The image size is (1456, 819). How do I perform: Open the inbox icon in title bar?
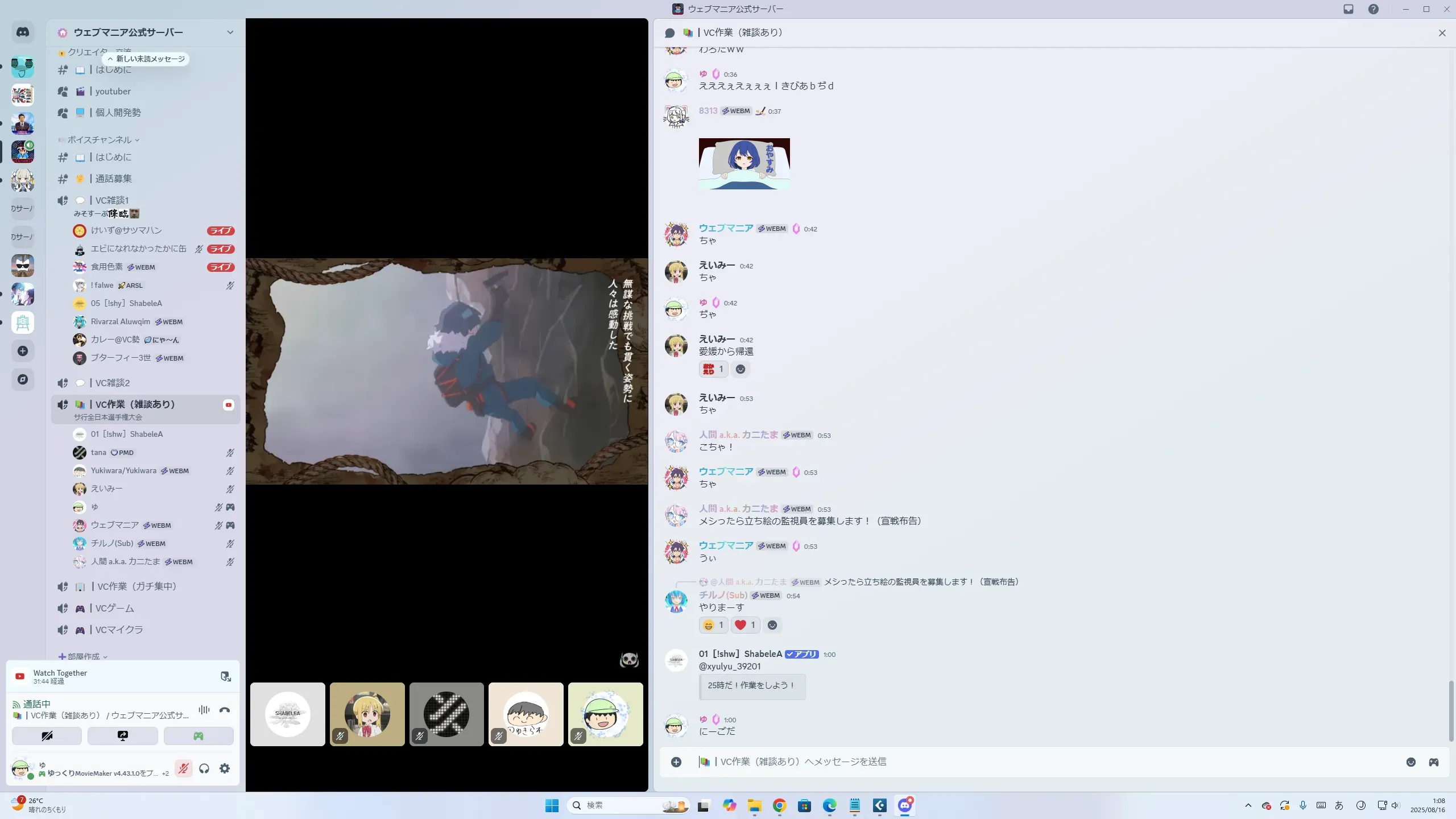[x=1349, y=9]
